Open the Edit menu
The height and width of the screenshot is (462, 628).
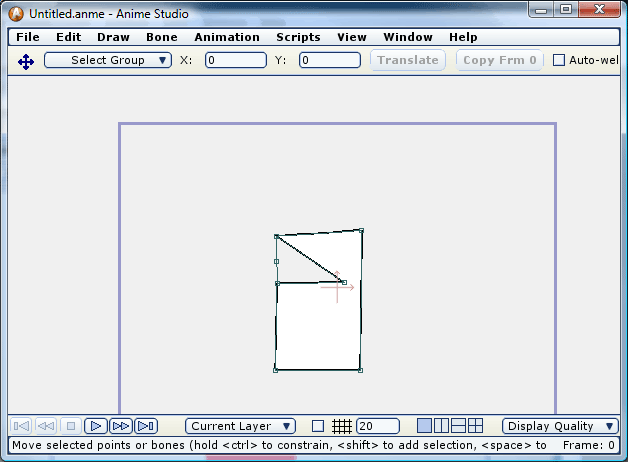click(x=68, y=37)
